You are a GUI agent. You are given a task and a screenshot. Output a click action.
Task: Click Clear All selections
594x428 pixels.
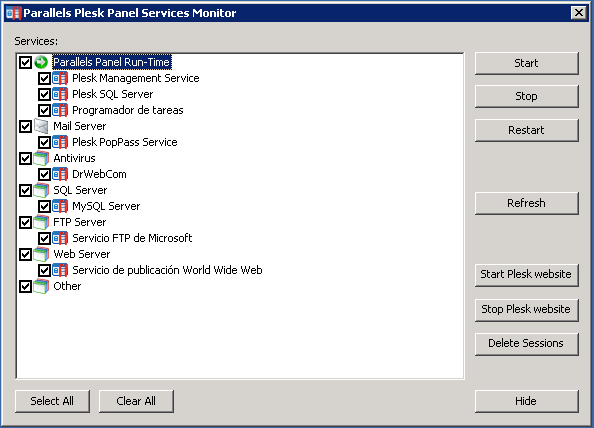136,401
